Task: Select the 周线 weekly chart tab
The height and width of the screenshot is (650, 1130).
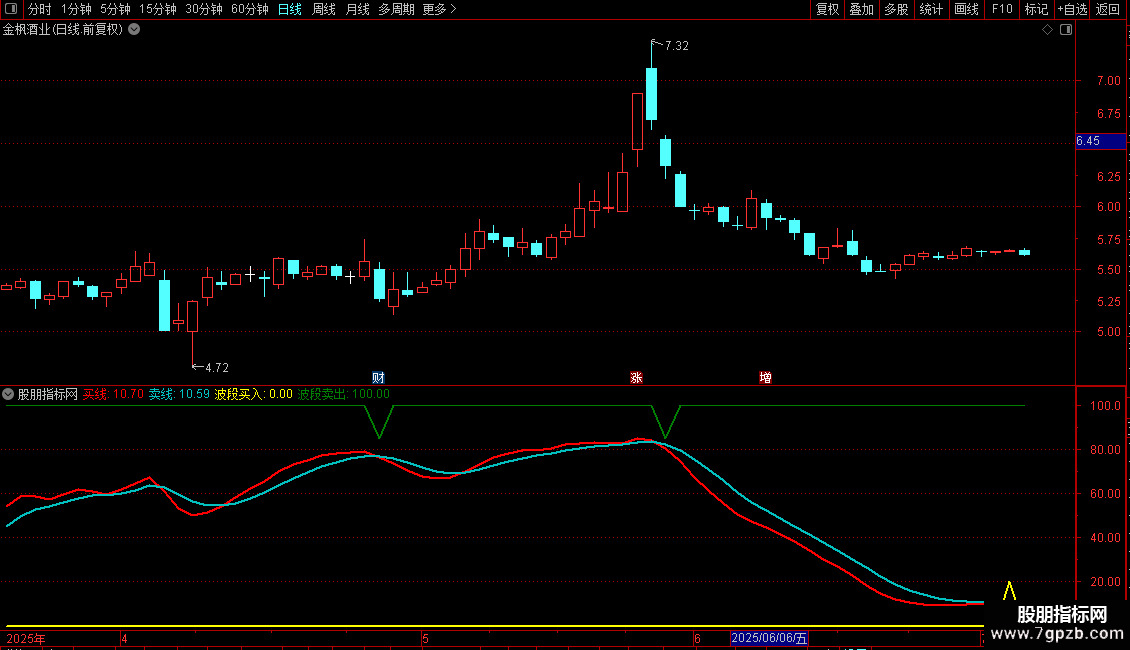Action: 324,9
